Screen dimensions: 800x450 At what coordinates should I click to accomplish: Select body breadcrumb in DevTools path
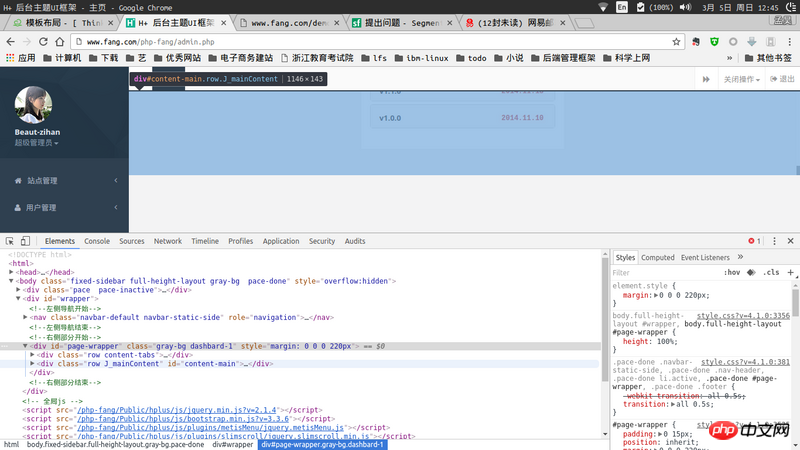(115, 444)
